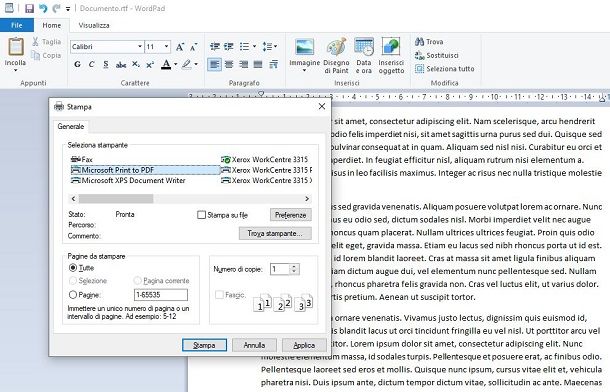Switch to the Home ribbon tab
The image size is (610, 392).
click(52, 25)
